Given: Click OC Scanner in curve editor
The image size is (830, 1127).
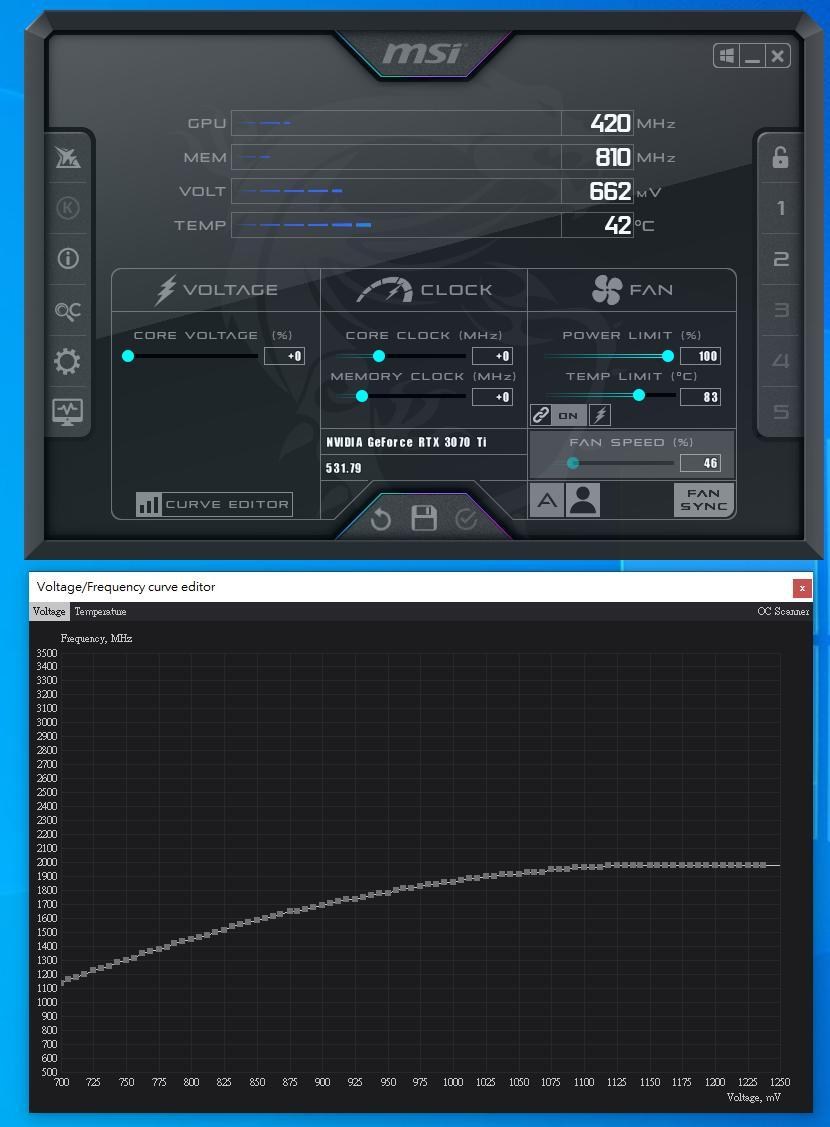Looking at the screenshot, I should coord(783,611).
